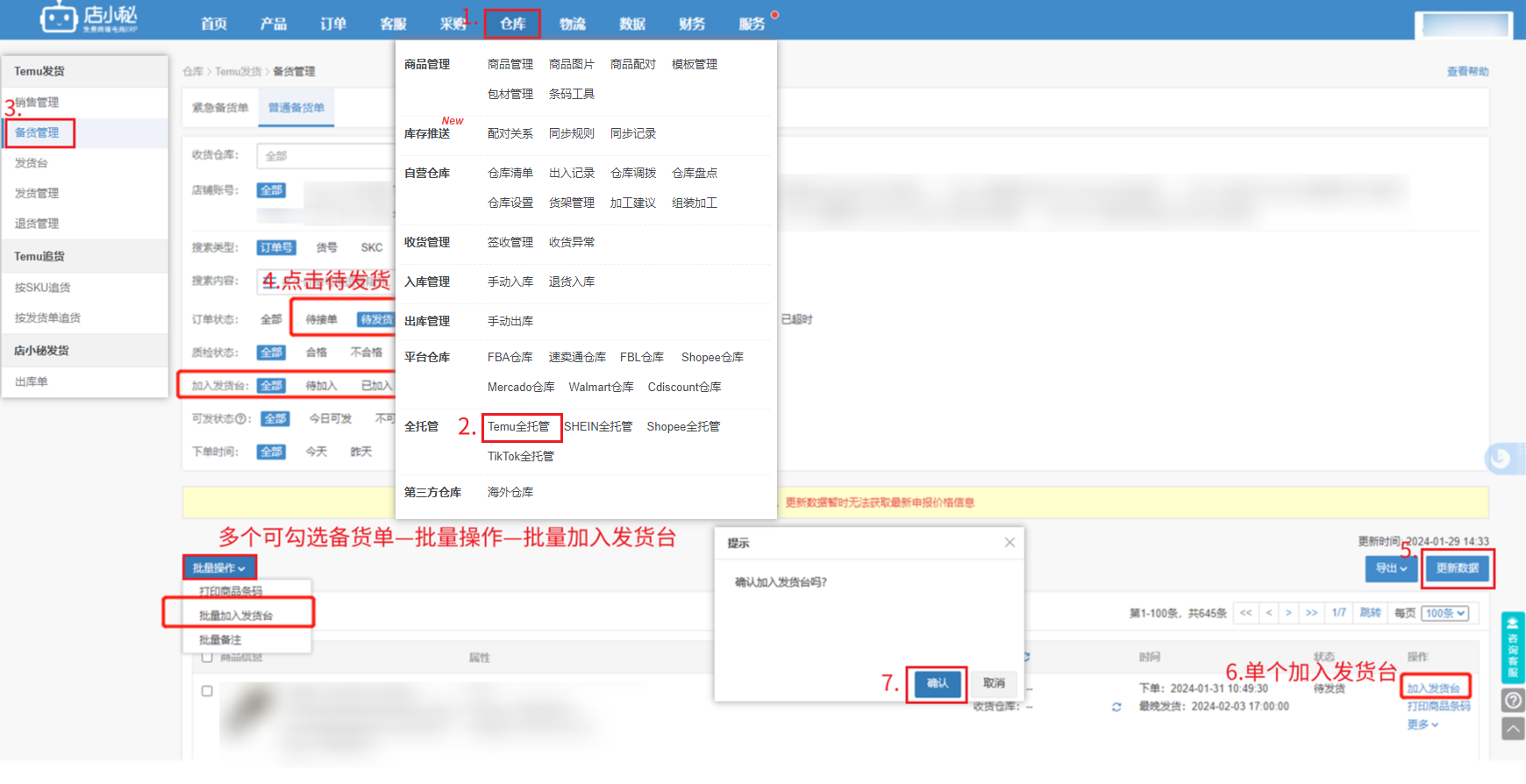This screenshot has height=784, width=1526.
Task: Select 条码工具 under 商品管理
Action: [x=572, y=94]
